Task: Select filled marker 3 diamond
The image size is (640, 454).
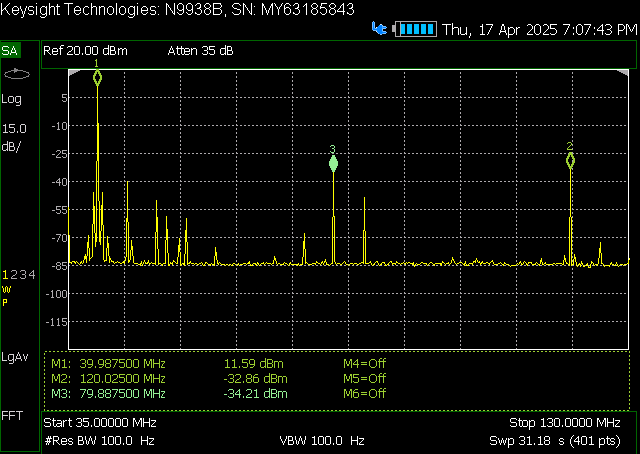Action: click(x=333, y=164)
